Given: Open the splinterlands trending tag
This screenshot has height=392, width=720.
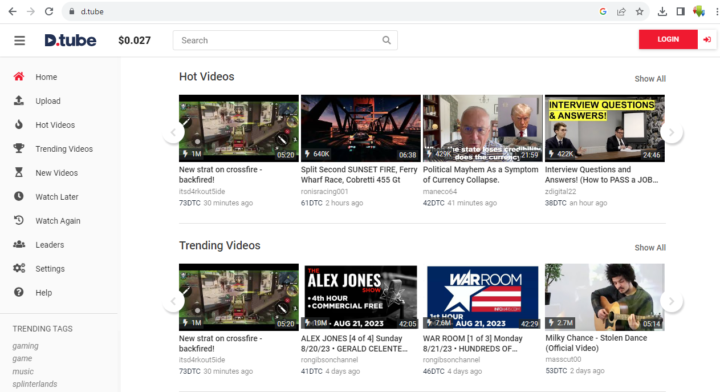Looking at the screenshot, I should coord(35,384).
